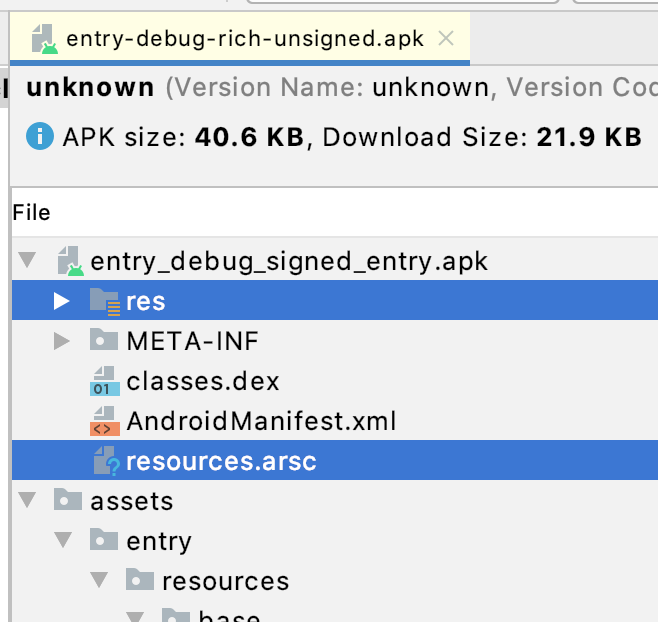Click the AndroidManifest.xml code file icon
This screenshot has width=658, height=622.
point(104,421)
